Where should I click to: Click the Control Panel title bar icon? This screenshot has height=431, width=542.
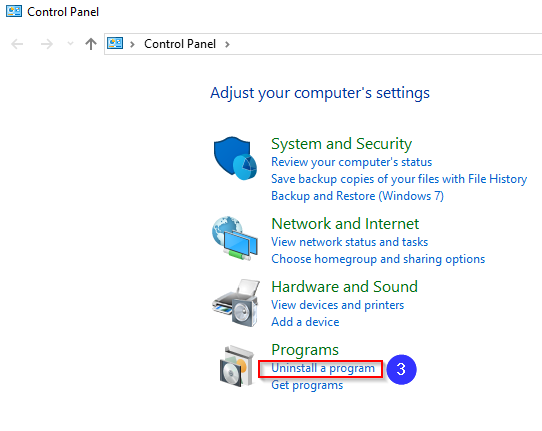14,11
